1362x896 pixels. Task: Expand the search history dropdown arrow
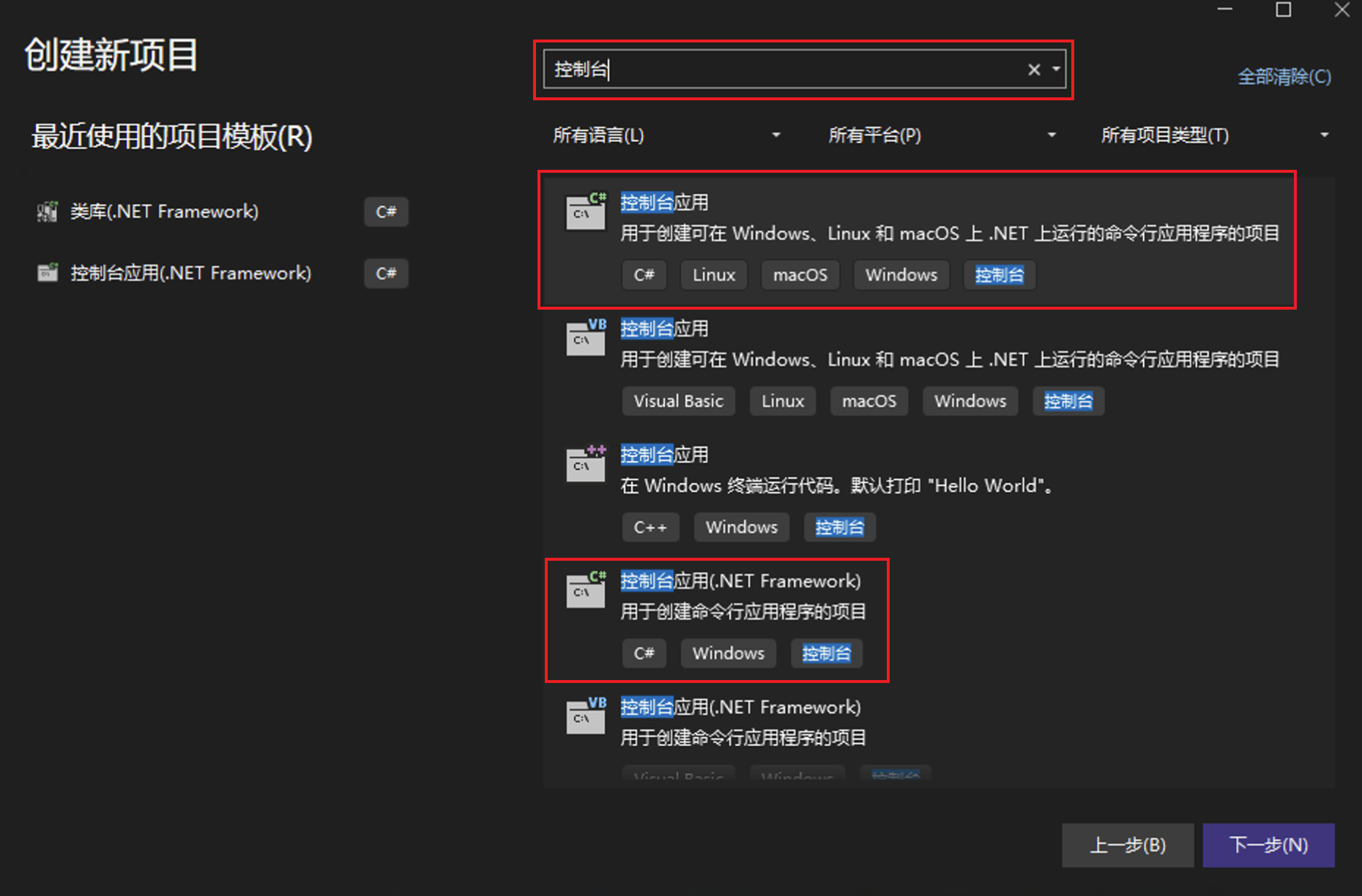tap(1055, 70)
